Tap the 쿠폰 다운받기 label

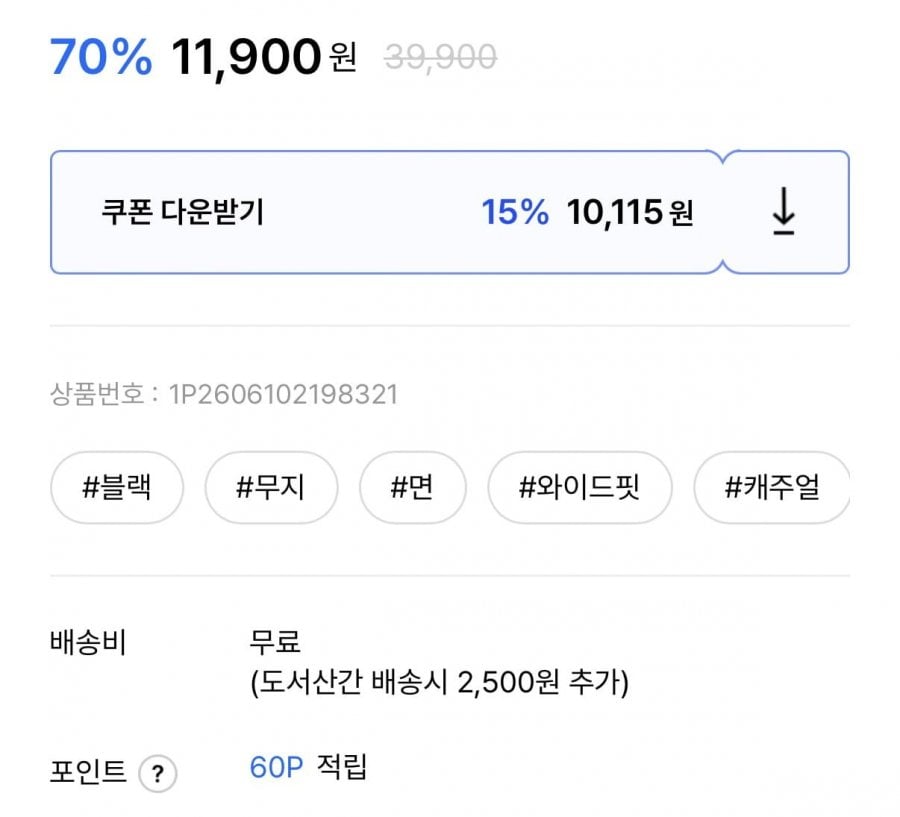click(182, 212)
